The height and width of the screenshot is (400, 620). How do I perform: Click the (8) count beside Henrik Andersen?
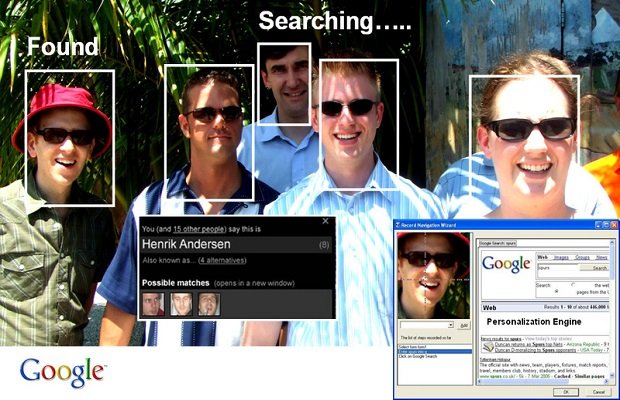point(324,245)
